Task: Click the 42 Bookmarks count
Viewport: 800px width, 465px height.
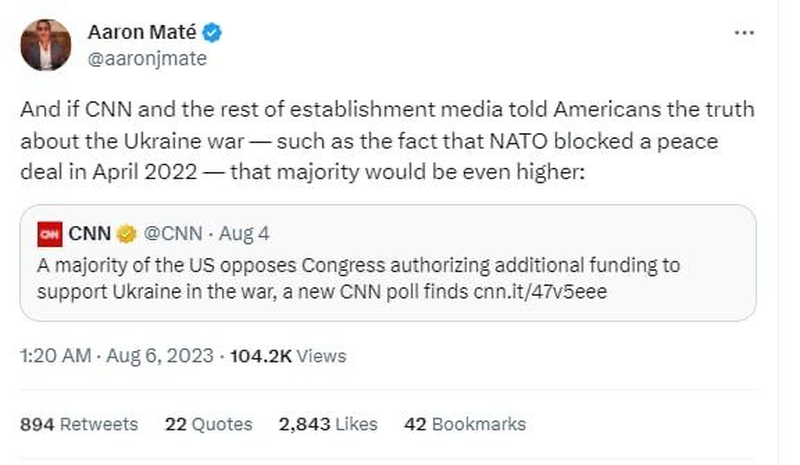Action: tap(465, 424)
